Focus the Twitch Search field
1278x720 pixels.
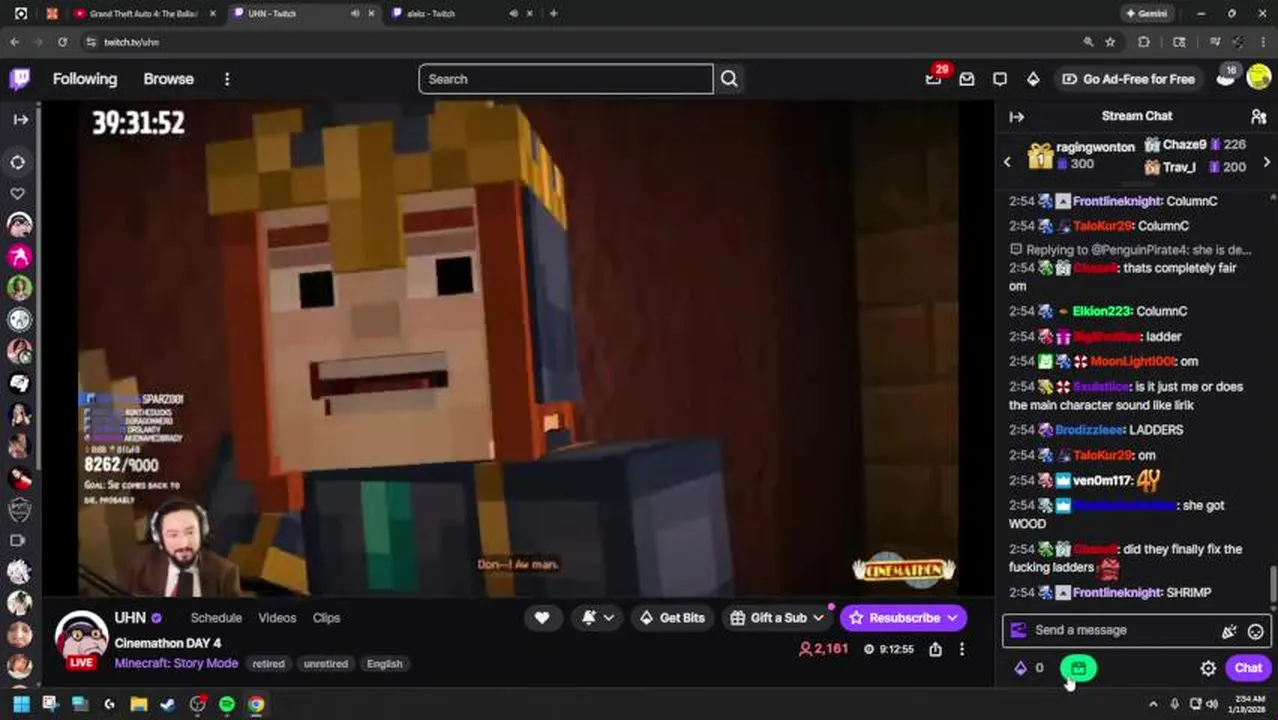tap(566, 79)
